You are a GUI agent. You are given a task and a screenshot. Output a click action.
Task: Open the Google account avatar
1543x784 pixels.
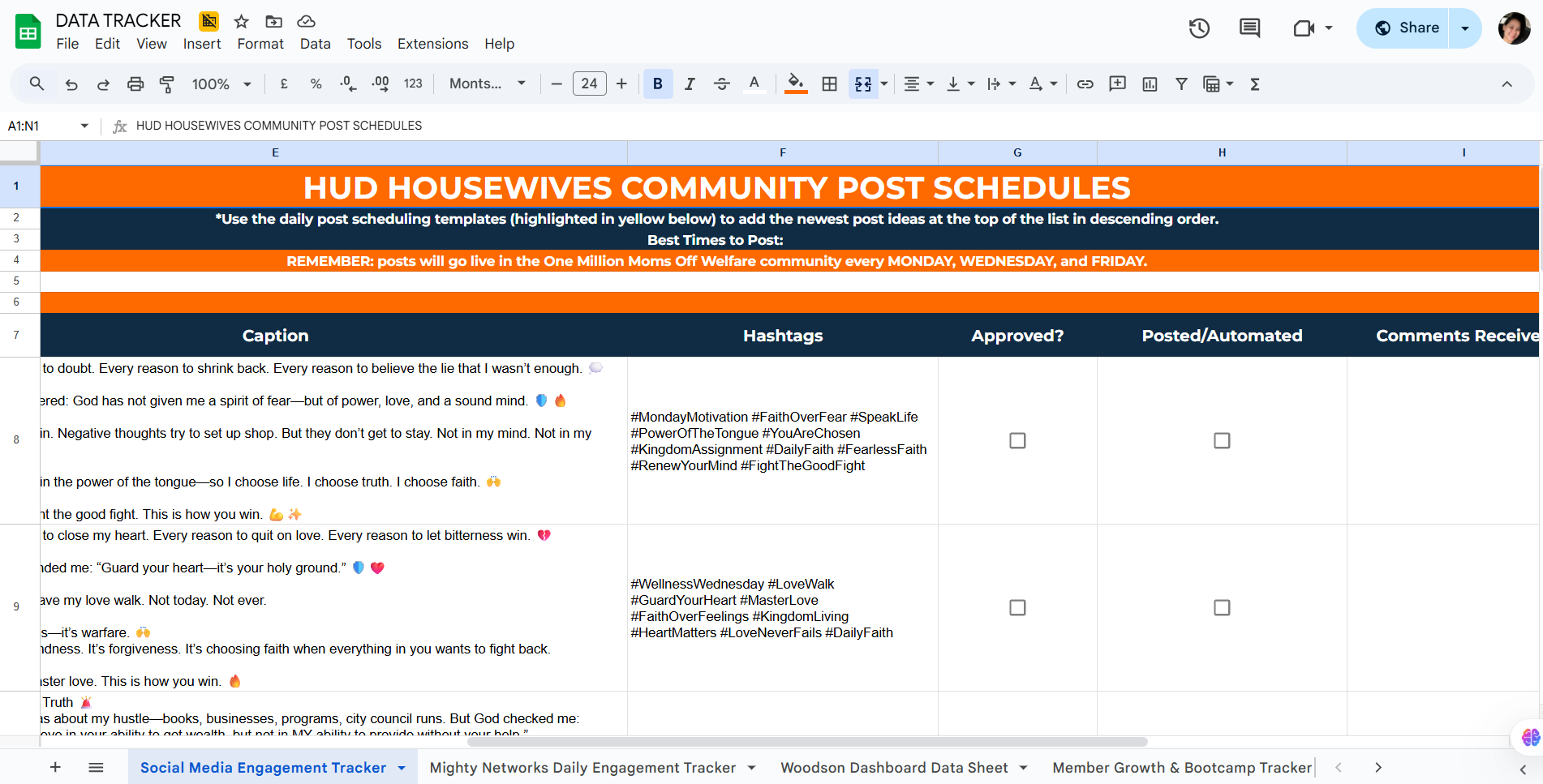click(1514, 28)
